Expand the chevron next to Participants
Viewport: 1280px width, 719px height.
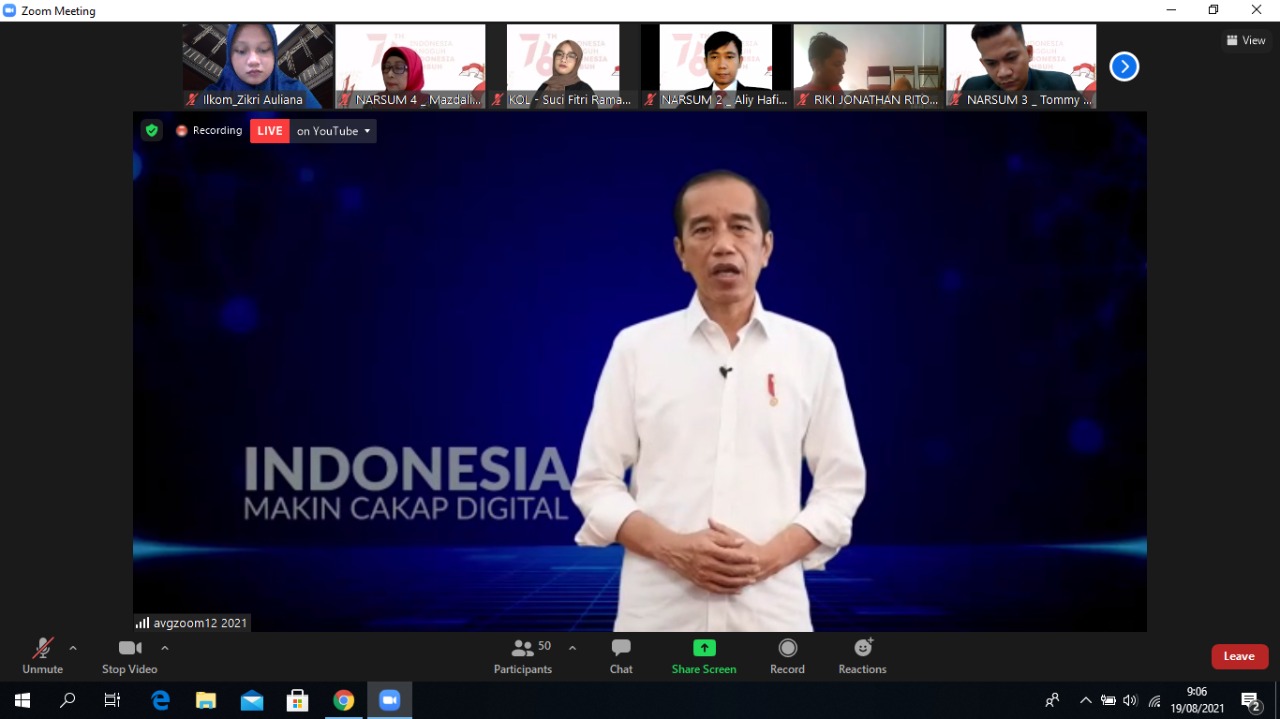click(572, 648)
